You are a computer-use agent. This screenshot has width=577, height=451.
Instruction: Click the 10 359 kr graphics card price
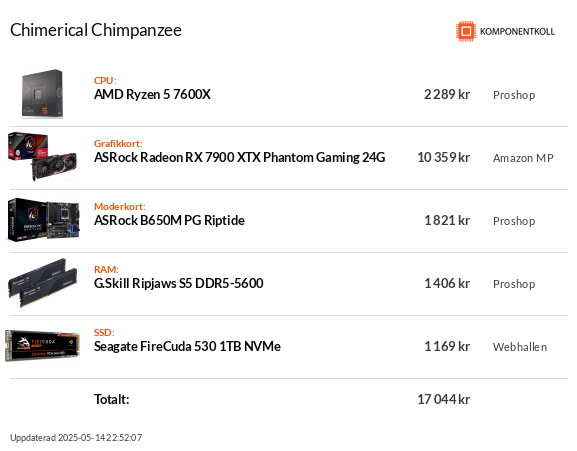point(443,157)
